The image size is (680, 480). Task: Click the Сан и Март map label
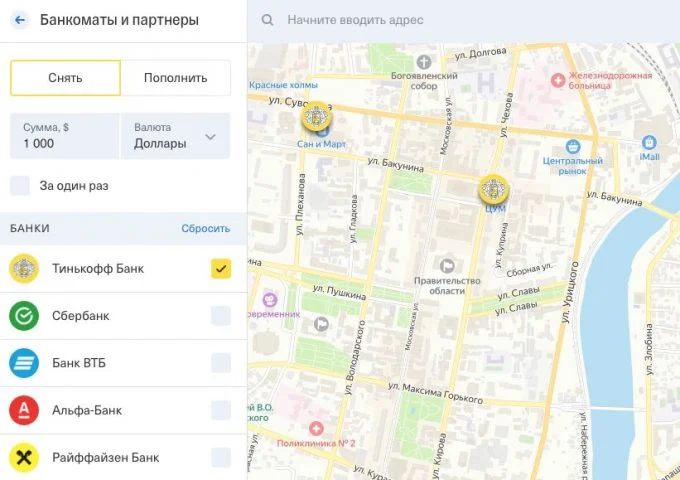coord(321,144)
